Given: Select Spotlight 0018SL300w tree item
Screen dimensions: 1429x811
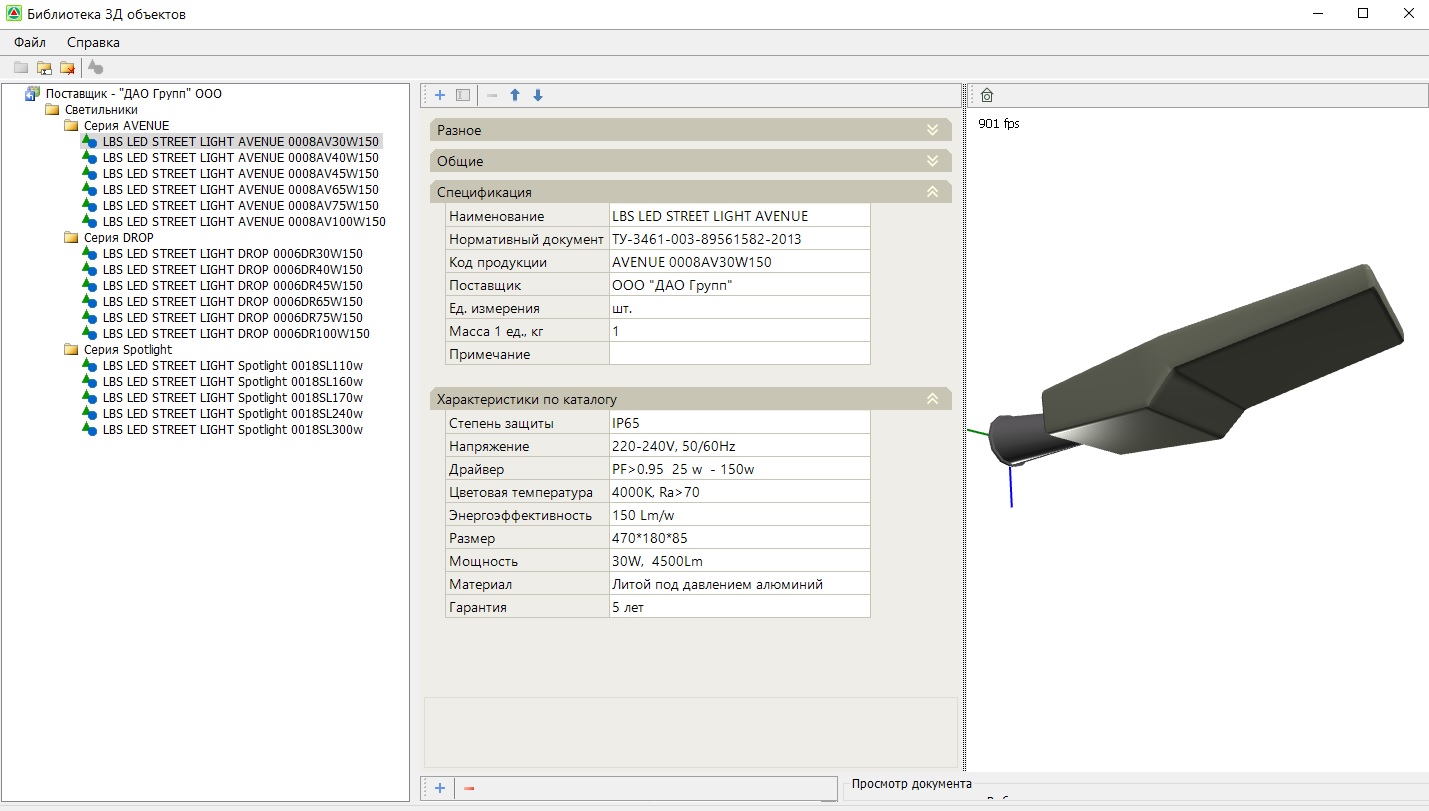Looking at the screenshot, I should pyautogui.click(x=232, y=430).
